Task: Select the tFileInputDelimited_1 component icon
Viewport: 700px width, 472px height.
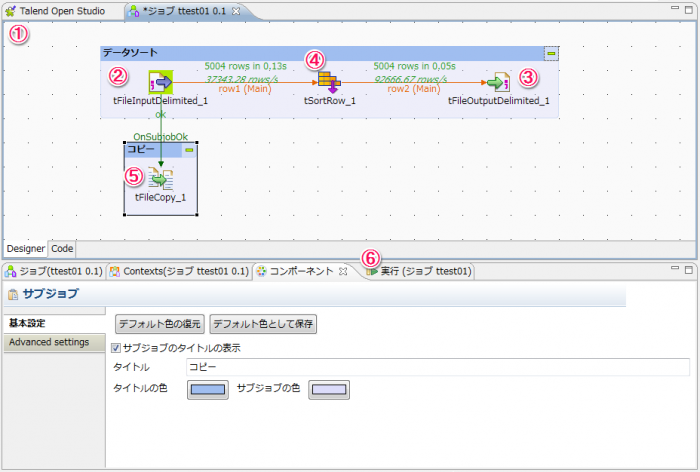Action: (x=161, y=82)
